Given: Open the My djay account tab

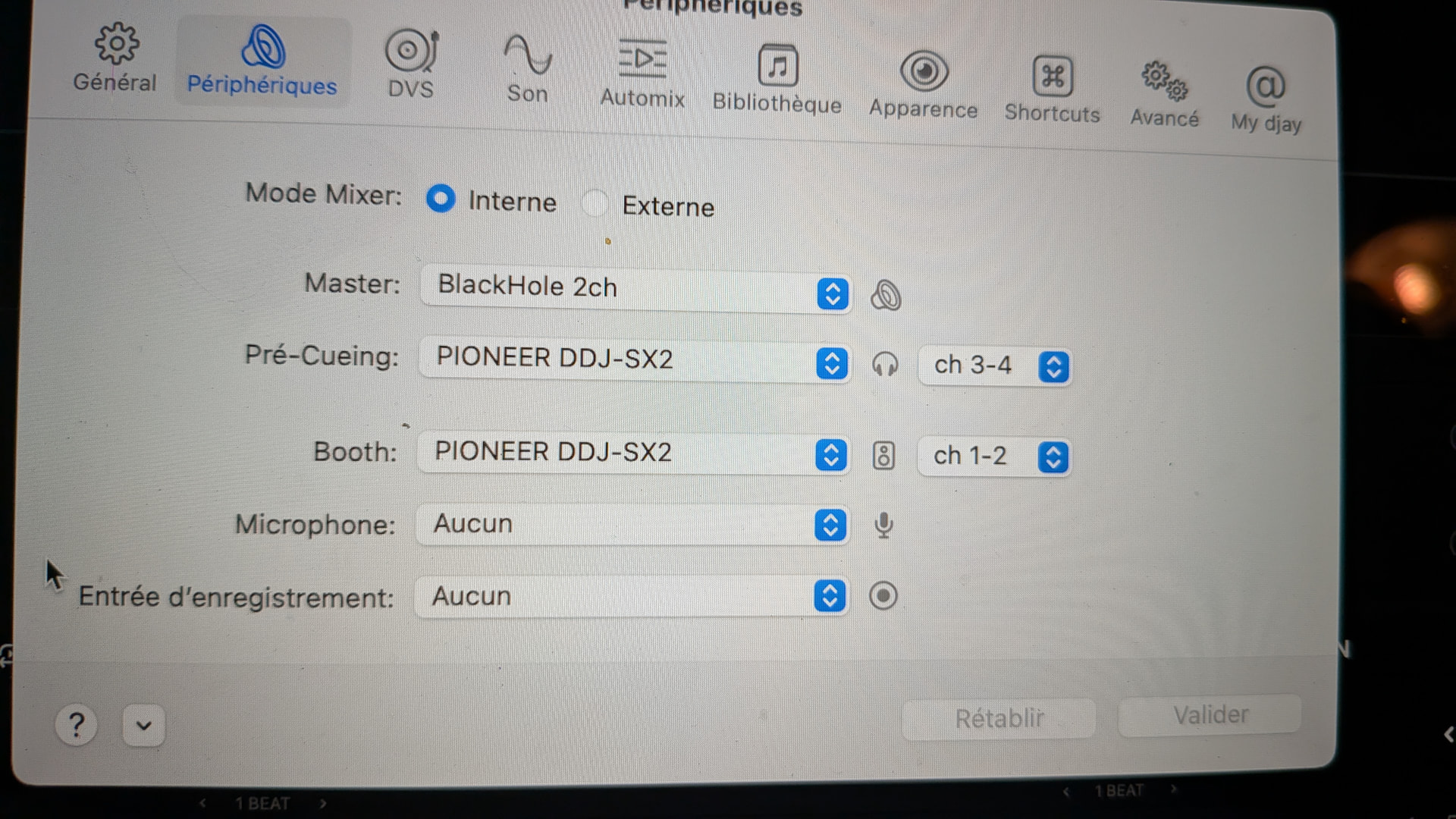Looking at the screenshot, I should (x=1266, y=100).
